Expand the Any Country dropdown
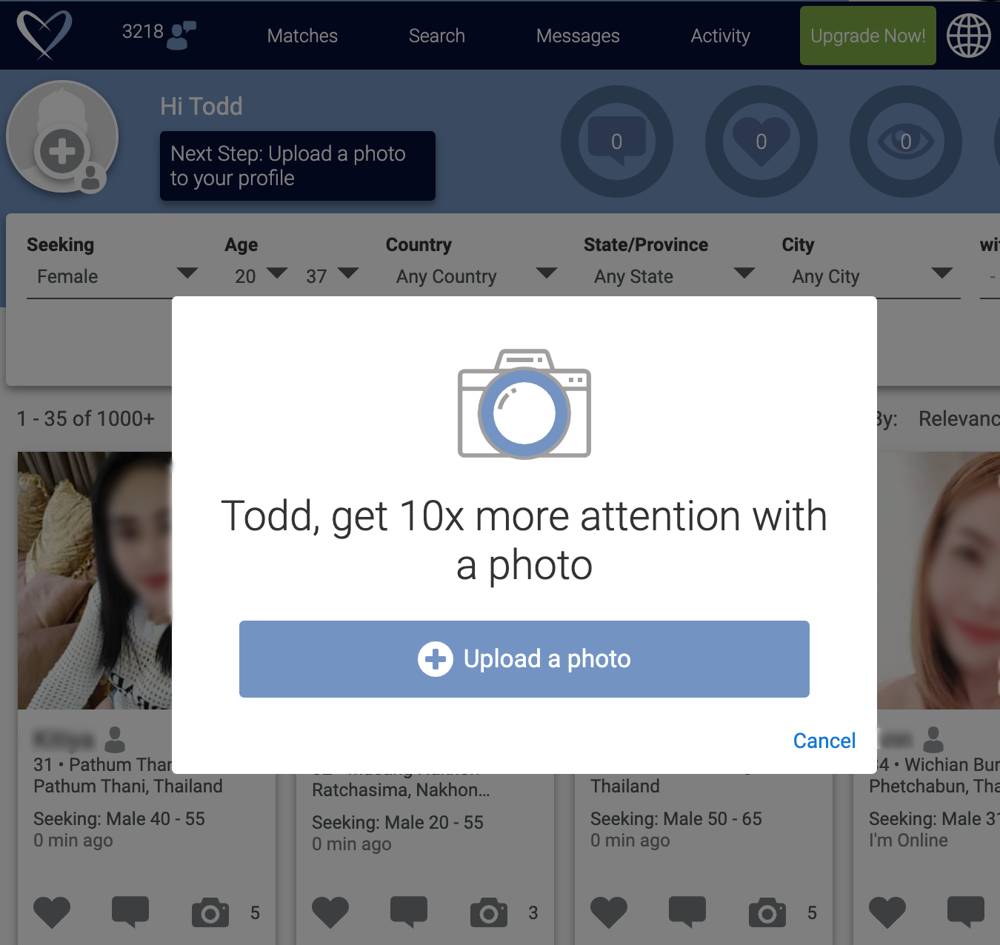 472,276
